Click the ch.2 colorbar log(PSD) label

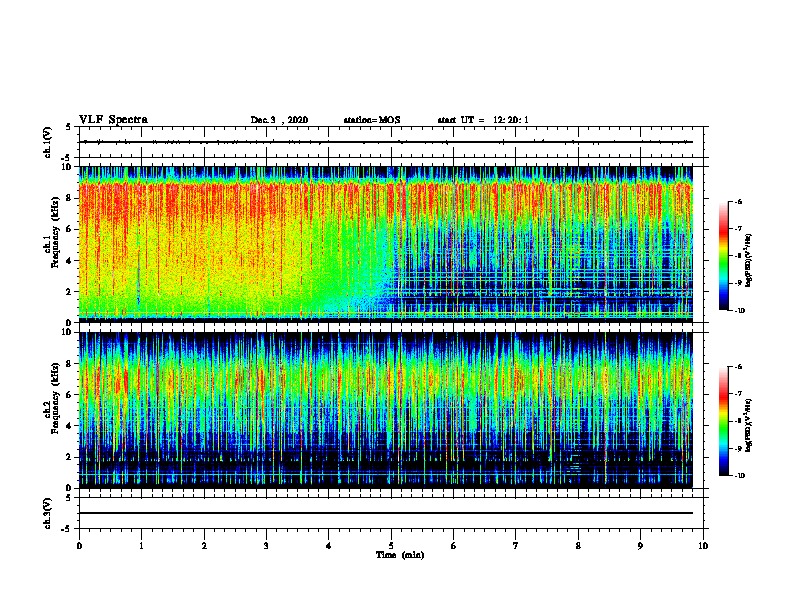[x=749, y=425]
